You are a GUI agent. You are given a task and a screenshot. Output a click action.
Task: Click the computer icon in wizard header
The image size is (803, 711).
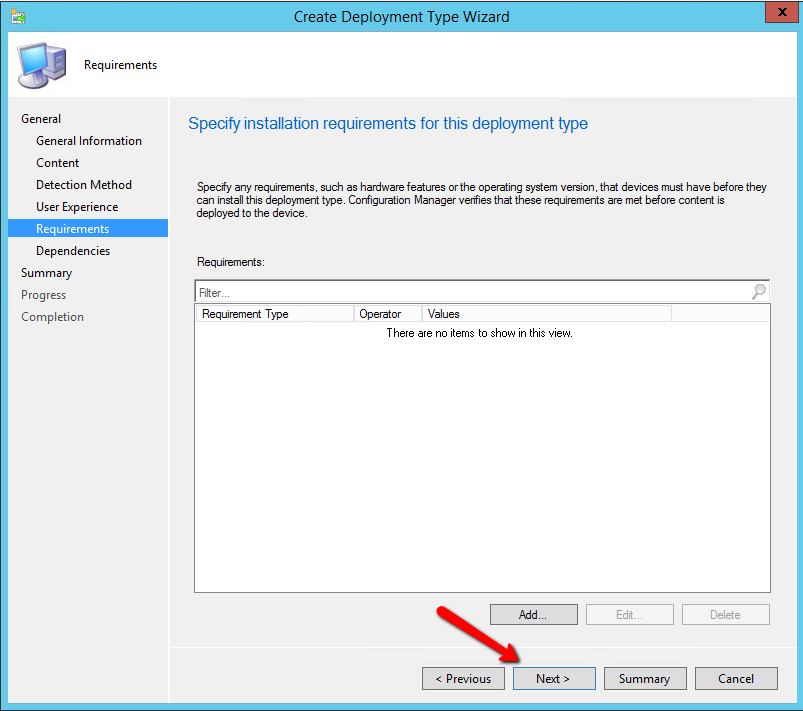pyautogui.click(x=41, y=66)
